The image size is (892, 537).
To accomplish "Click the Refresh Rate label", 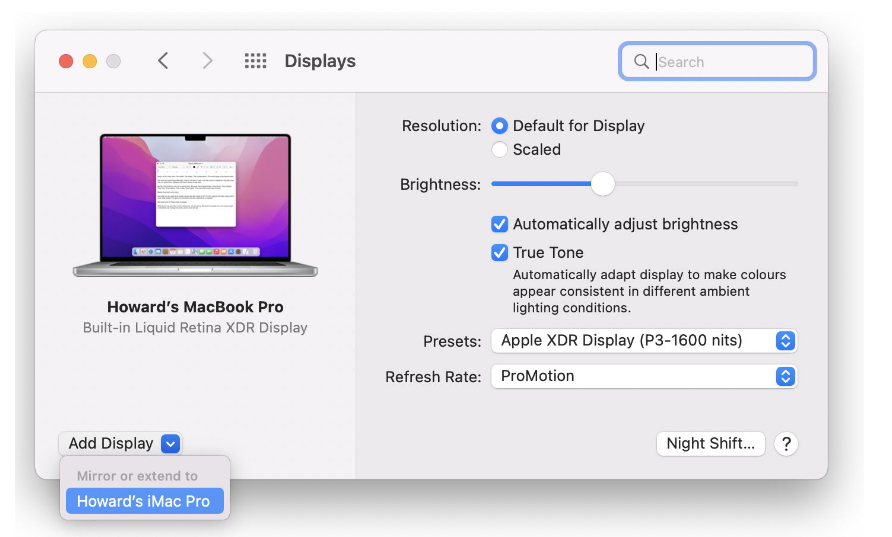I will click(433, 377).
